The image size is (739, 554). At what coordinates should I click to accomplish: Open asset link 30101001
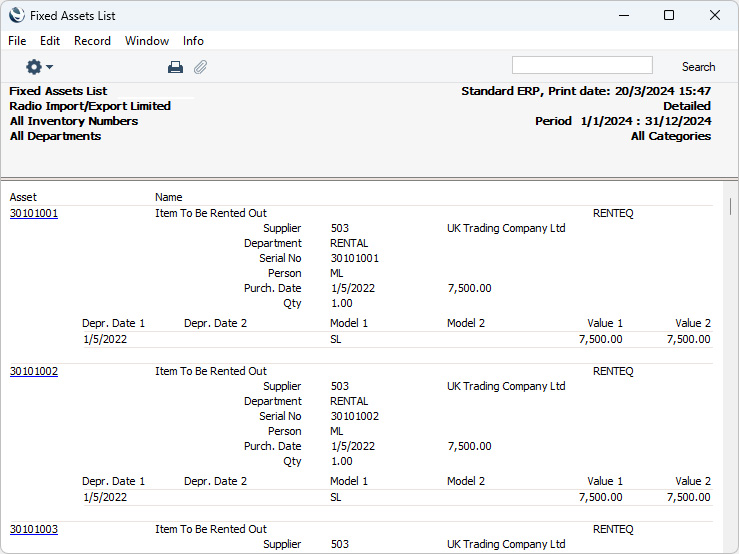click(x=34, y=213)
